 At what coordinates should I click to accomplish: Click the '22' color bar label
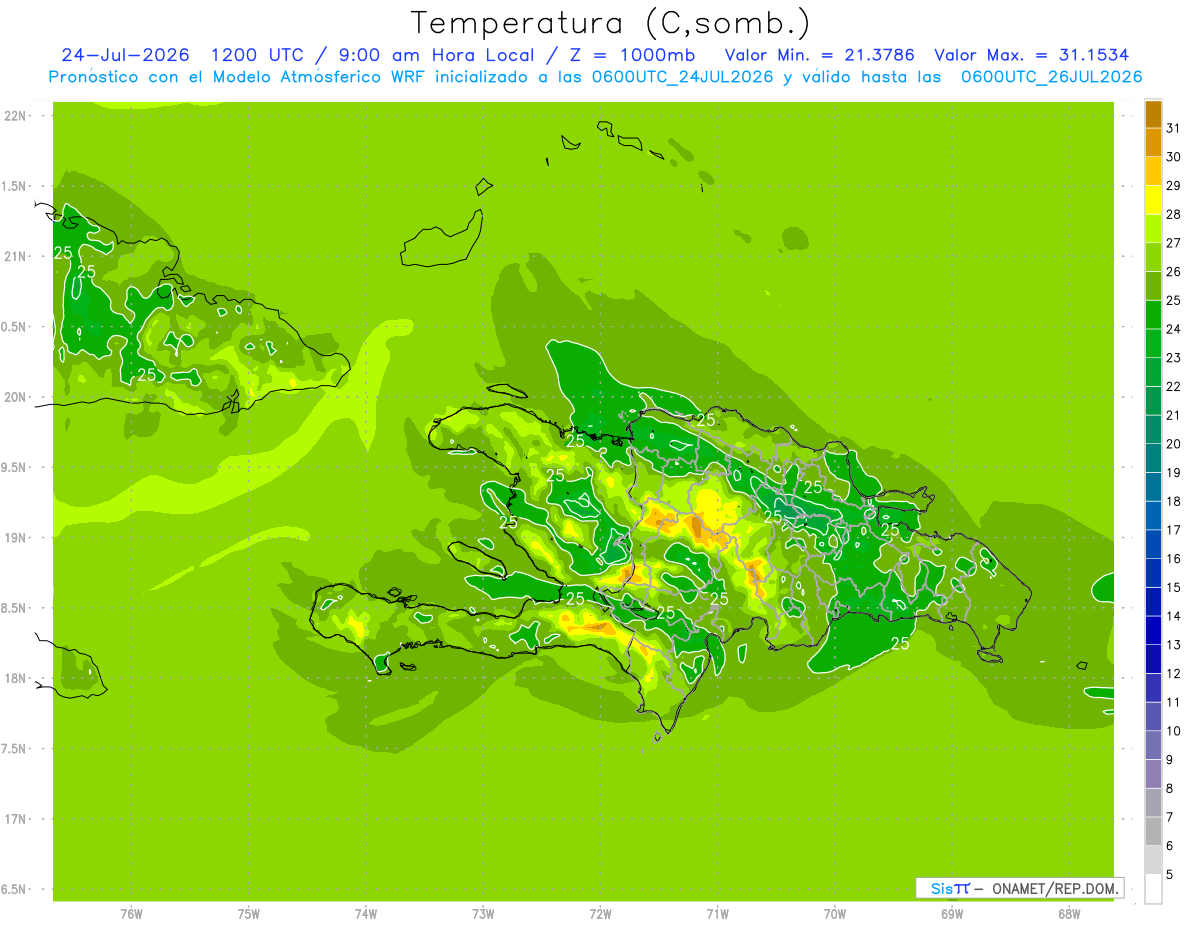coord(1173,386)
